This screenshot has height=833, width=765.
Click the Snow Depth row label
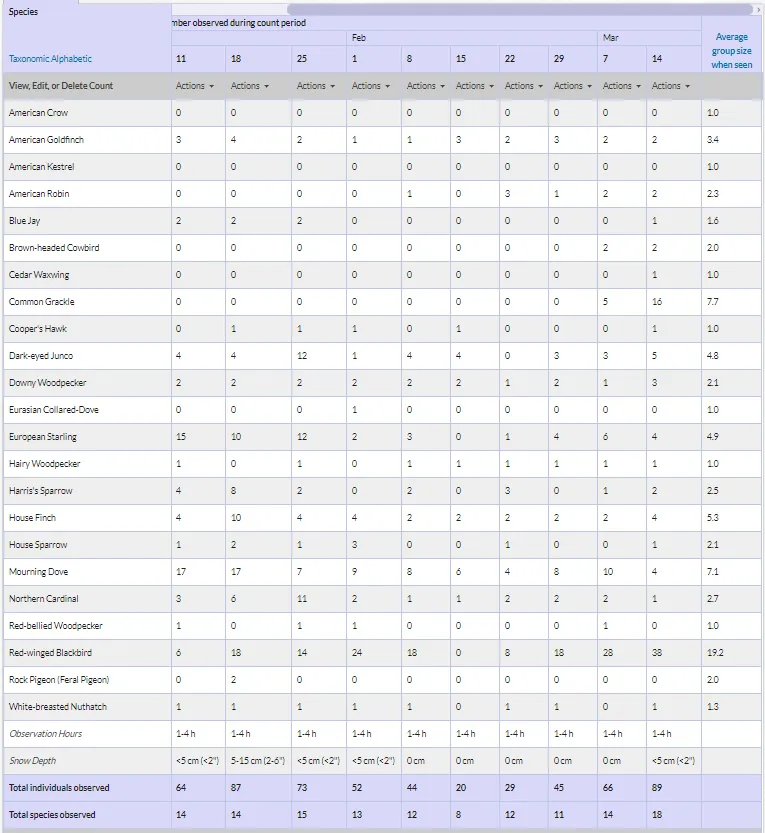32,761
